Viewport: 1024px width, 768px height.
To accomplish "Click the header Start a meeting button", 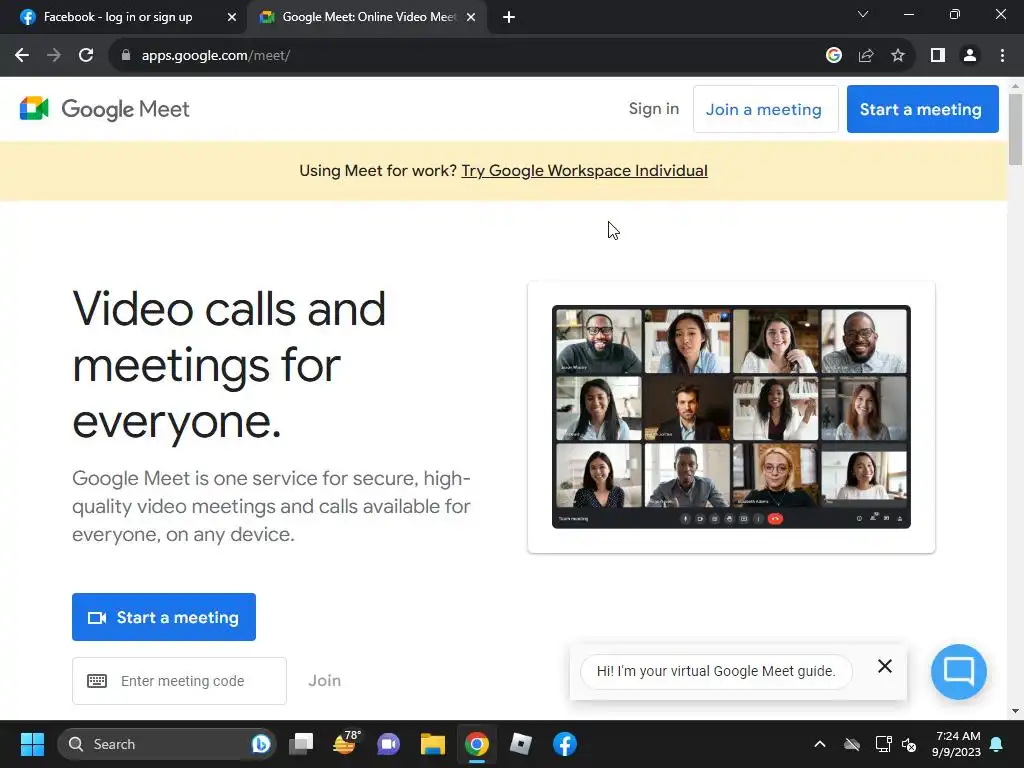I will click(x=922, y=109).
